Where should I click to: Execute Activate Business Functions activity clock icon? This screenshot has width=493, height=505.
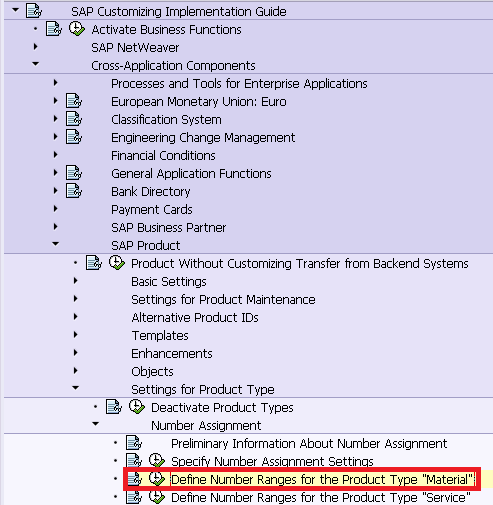click(x=77, y=29)
